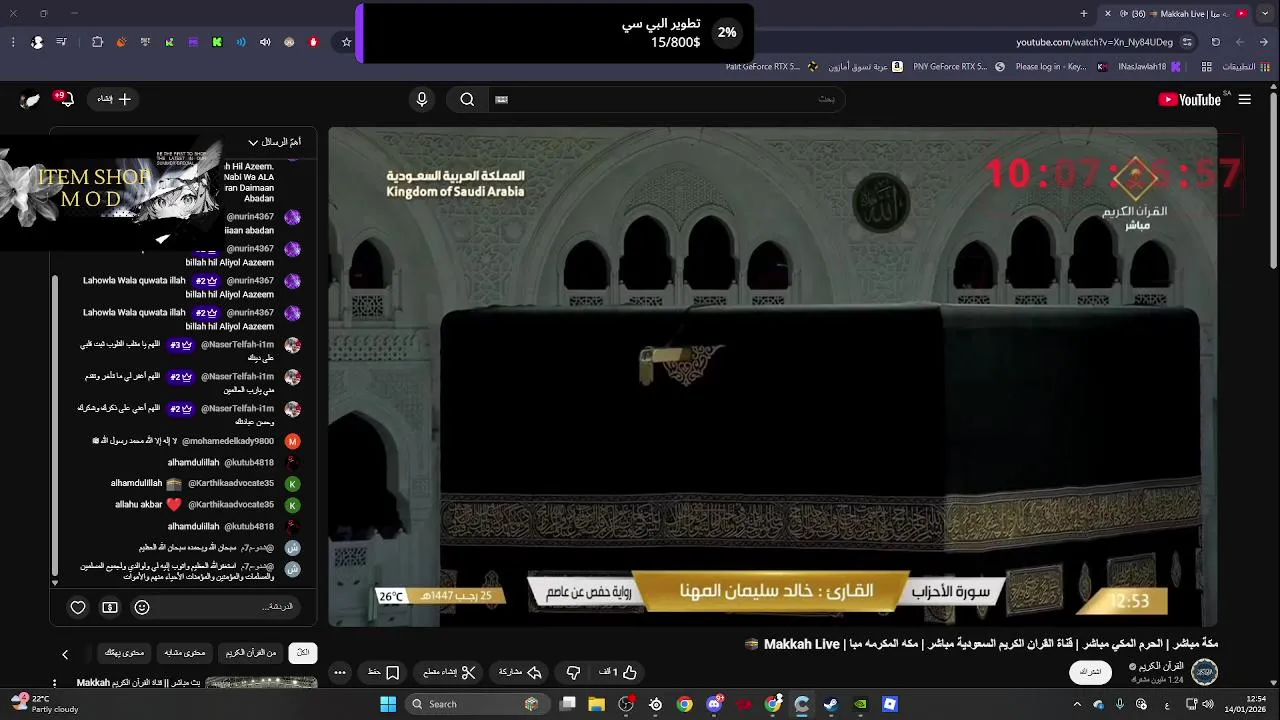Open more actions three-dot menu under video
The image size is (1280, 720).
click(x=340, y=672)
